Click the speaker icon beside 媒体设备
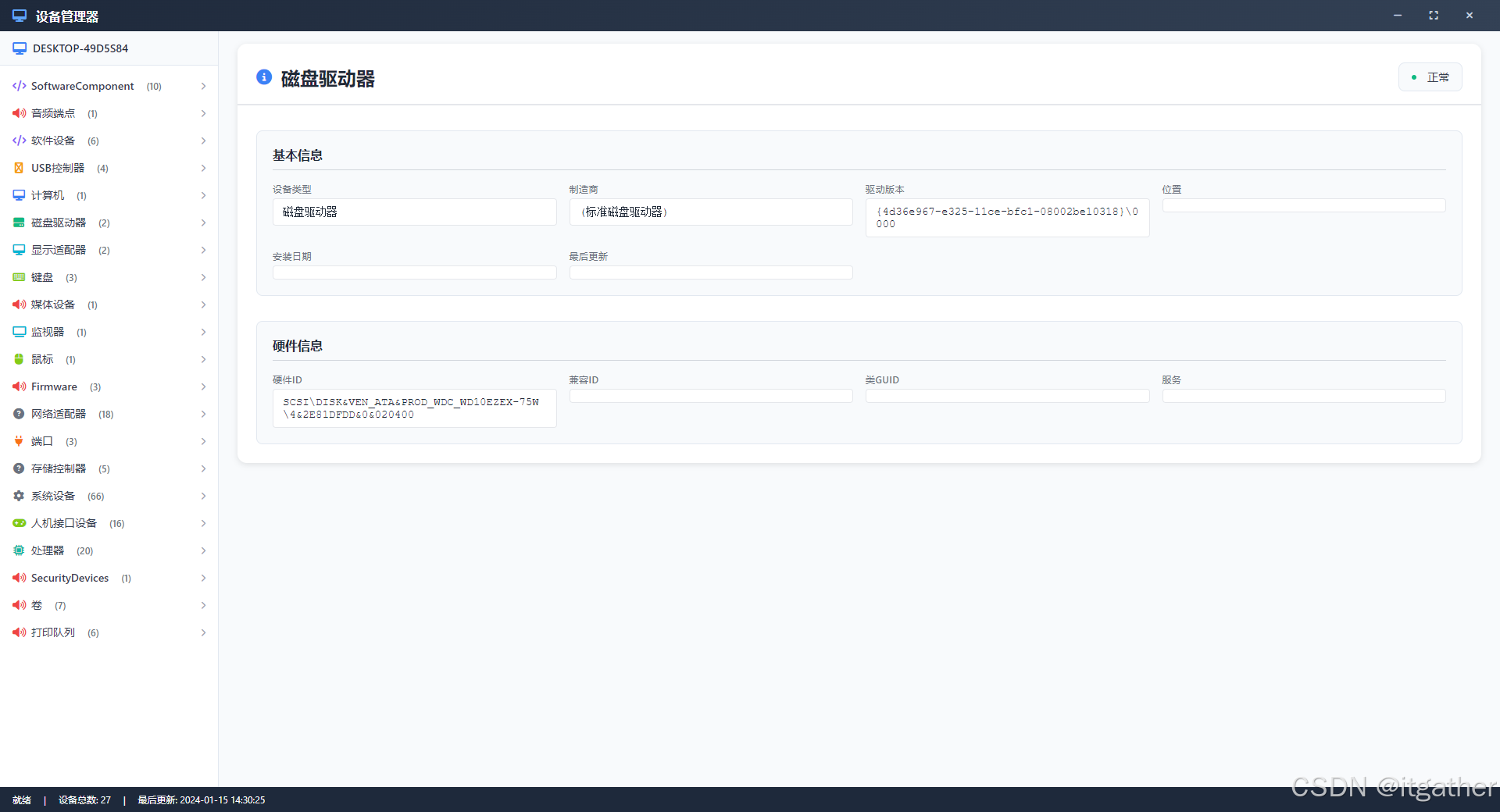This screenshot has height=812, width=1500. [x=19, y=304]
